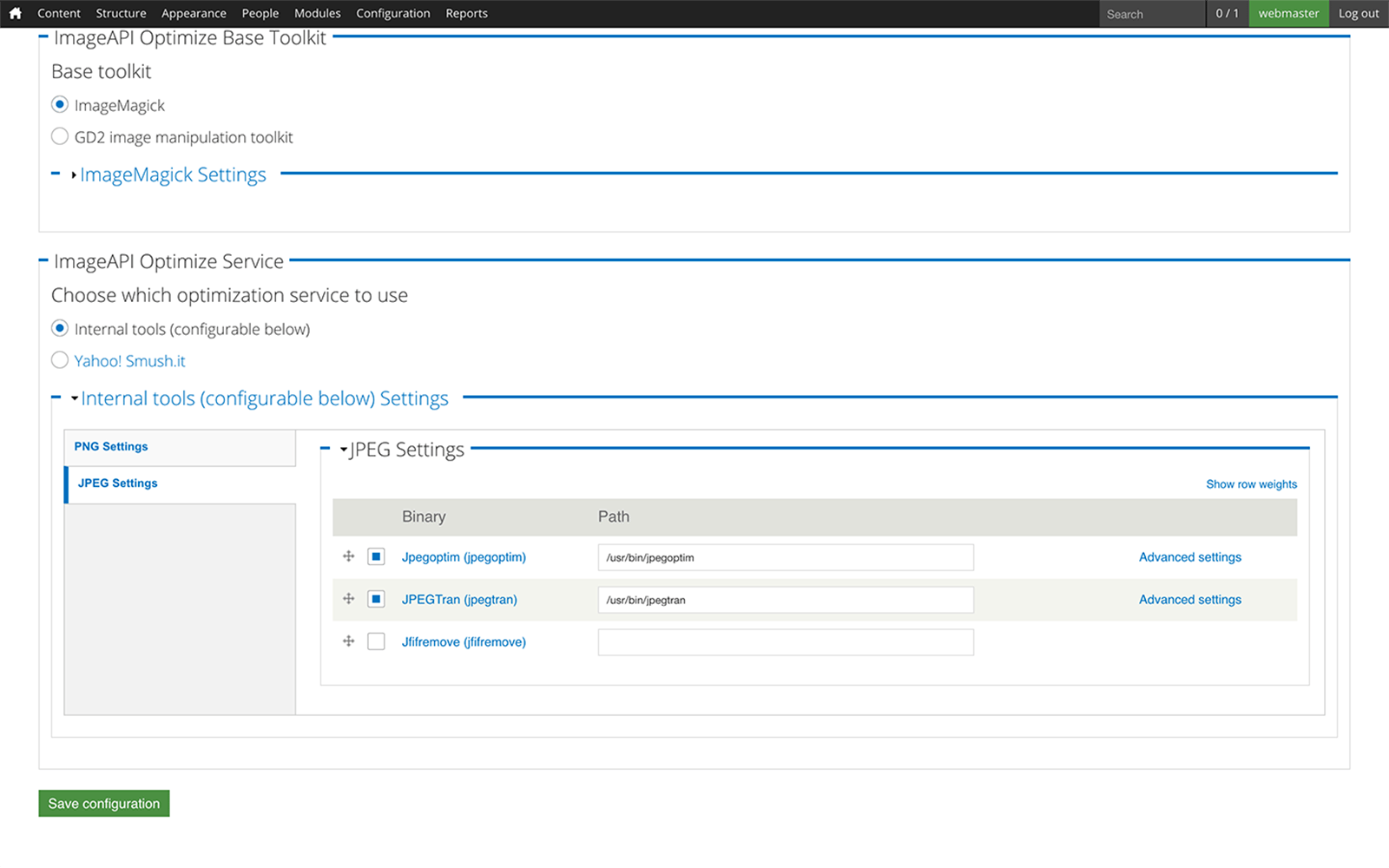
Task: Open Advanced settings for Jpegoptim
Action: point(1190,557)
